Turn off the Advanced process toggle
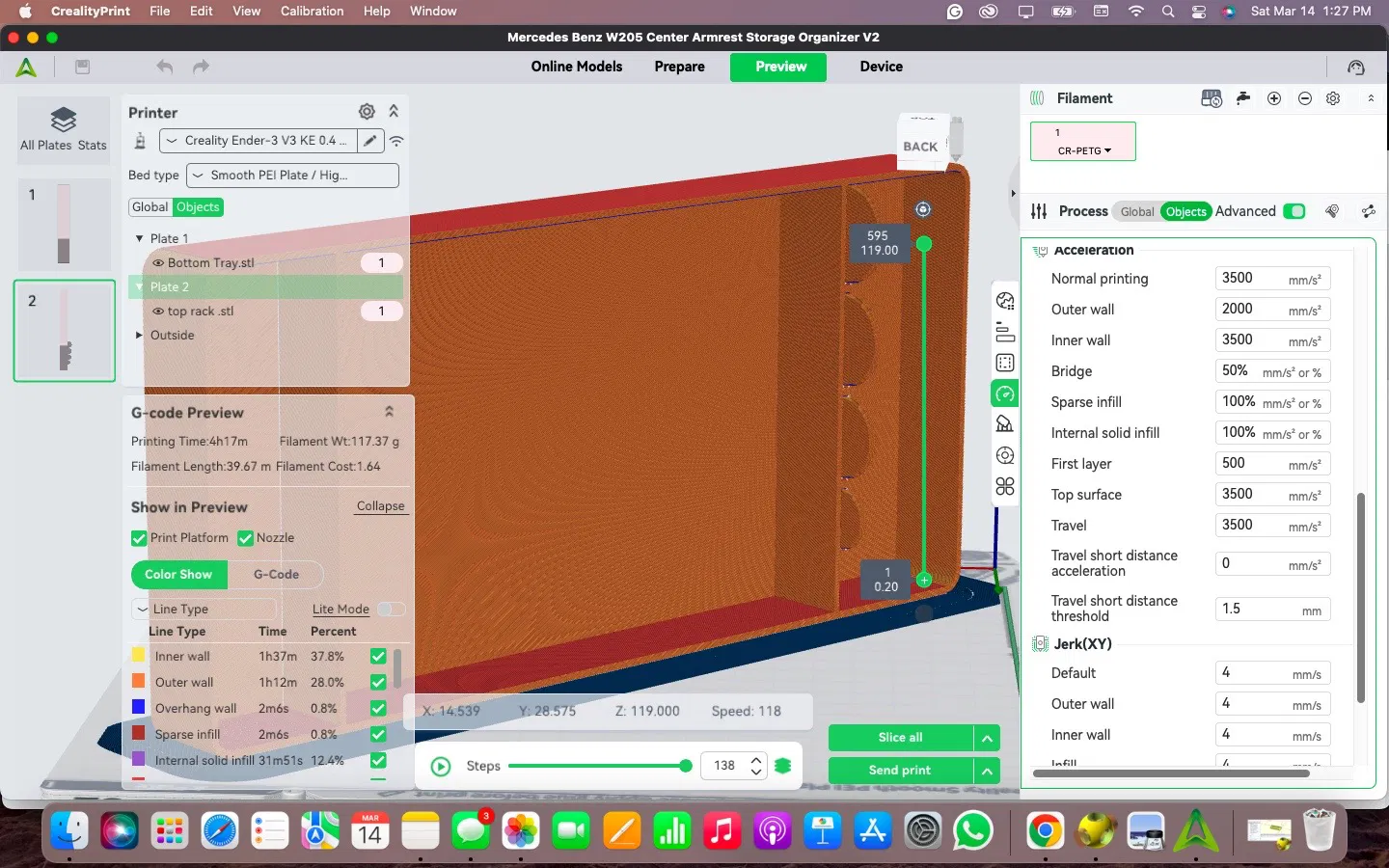The width and height of the screenshot is (1389, 868). pyautogui.click(x=1294, y=211)
